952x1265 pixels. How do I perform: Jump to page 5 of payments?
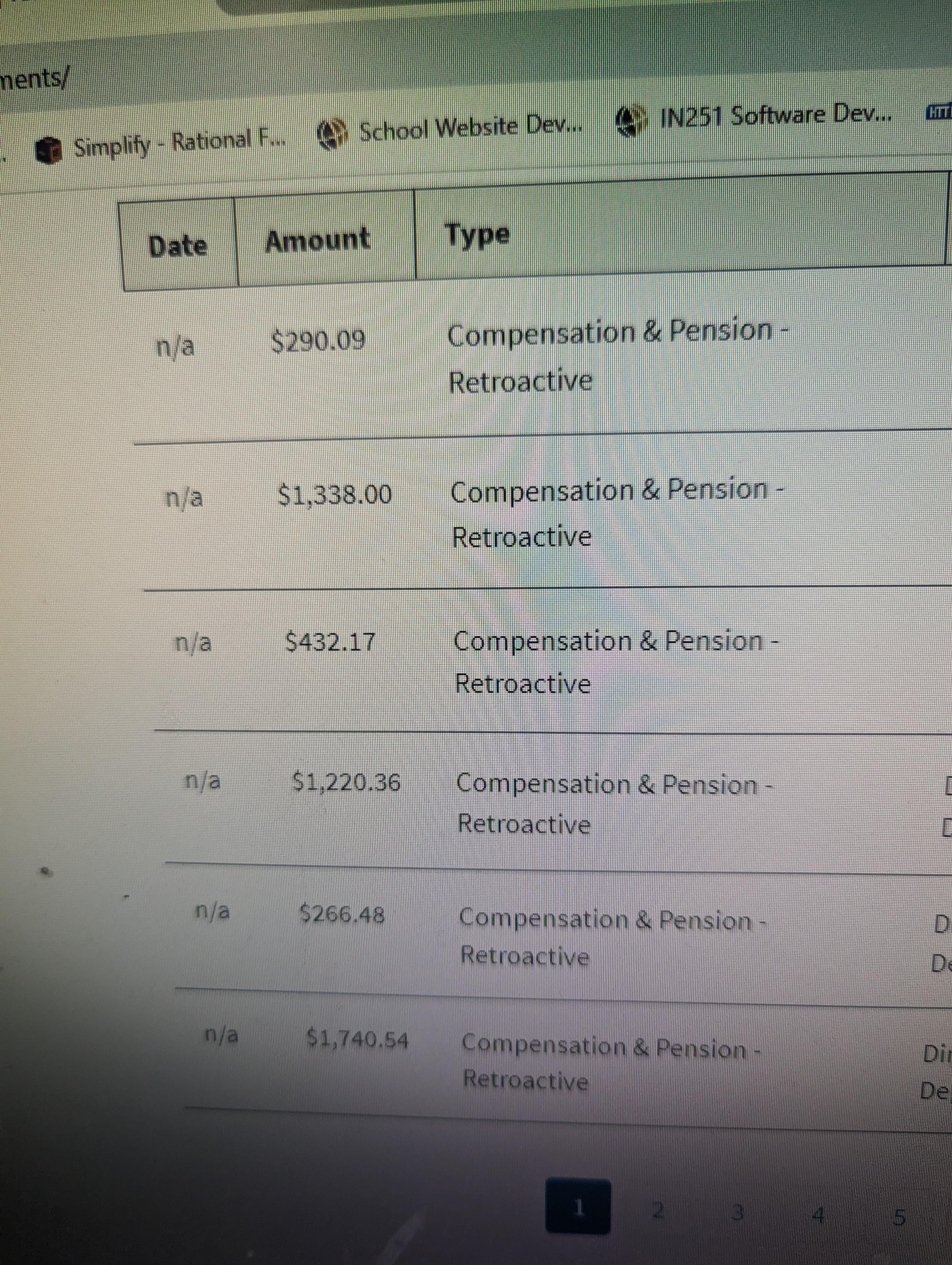coord(899,1216)
